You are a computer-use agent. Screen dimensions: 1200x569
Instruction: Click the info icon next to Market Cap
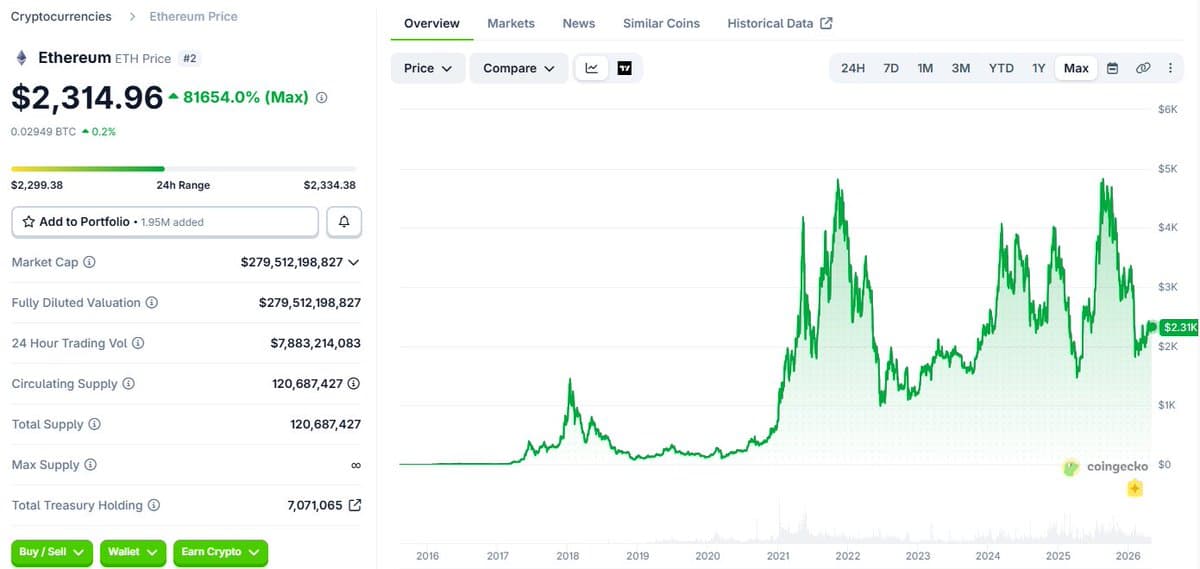tap(89, 262)
